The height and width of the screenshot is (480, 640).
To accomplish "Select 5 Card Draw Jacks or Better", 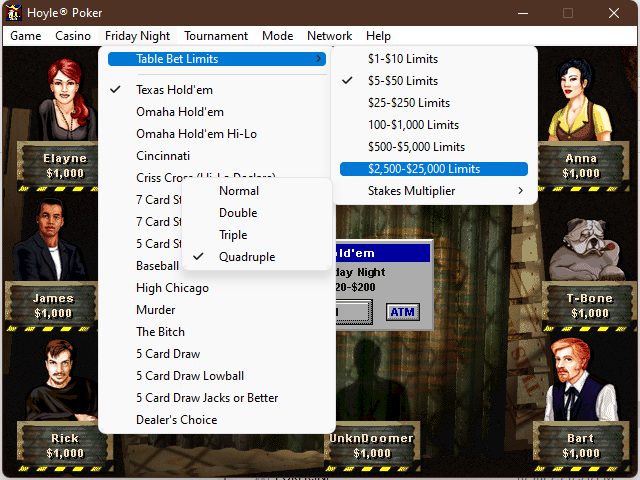I will pos(217,398).
